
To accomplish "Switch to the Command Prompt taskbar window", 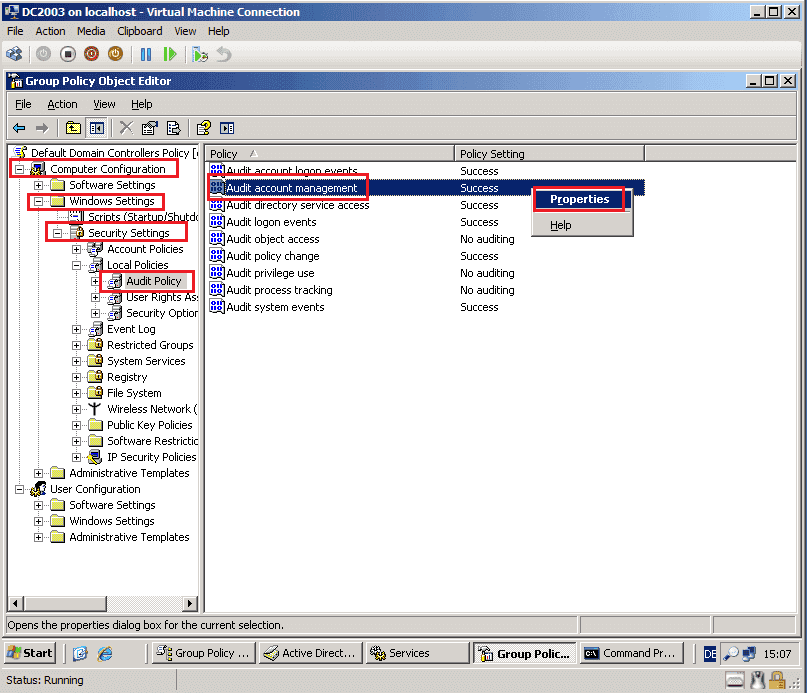I will coord(631,653).
